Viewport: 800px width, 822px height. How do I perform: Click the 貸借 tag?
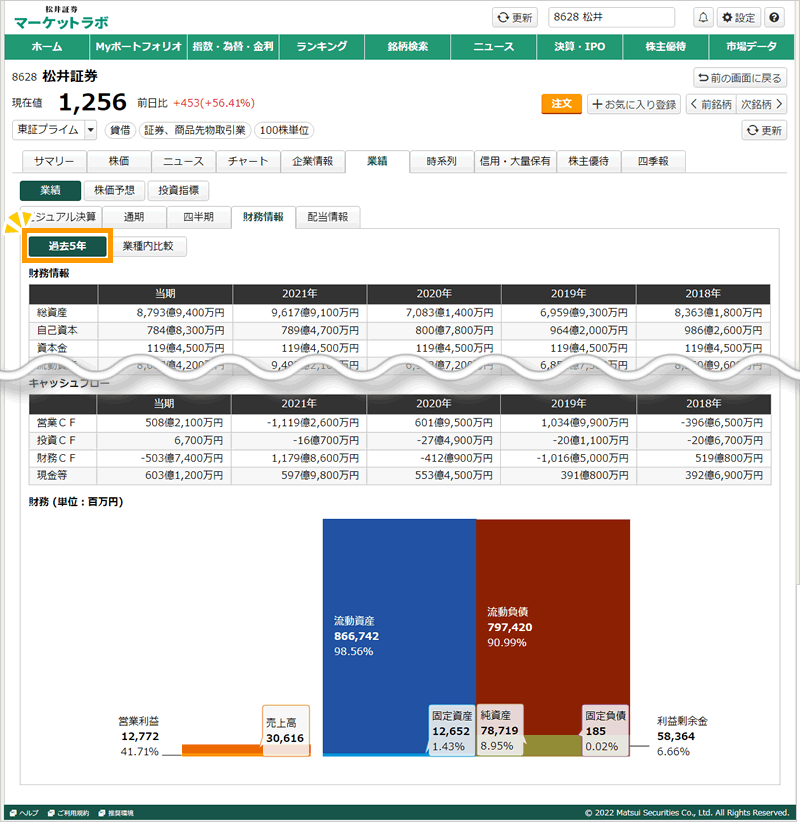(x=120, y=130)
